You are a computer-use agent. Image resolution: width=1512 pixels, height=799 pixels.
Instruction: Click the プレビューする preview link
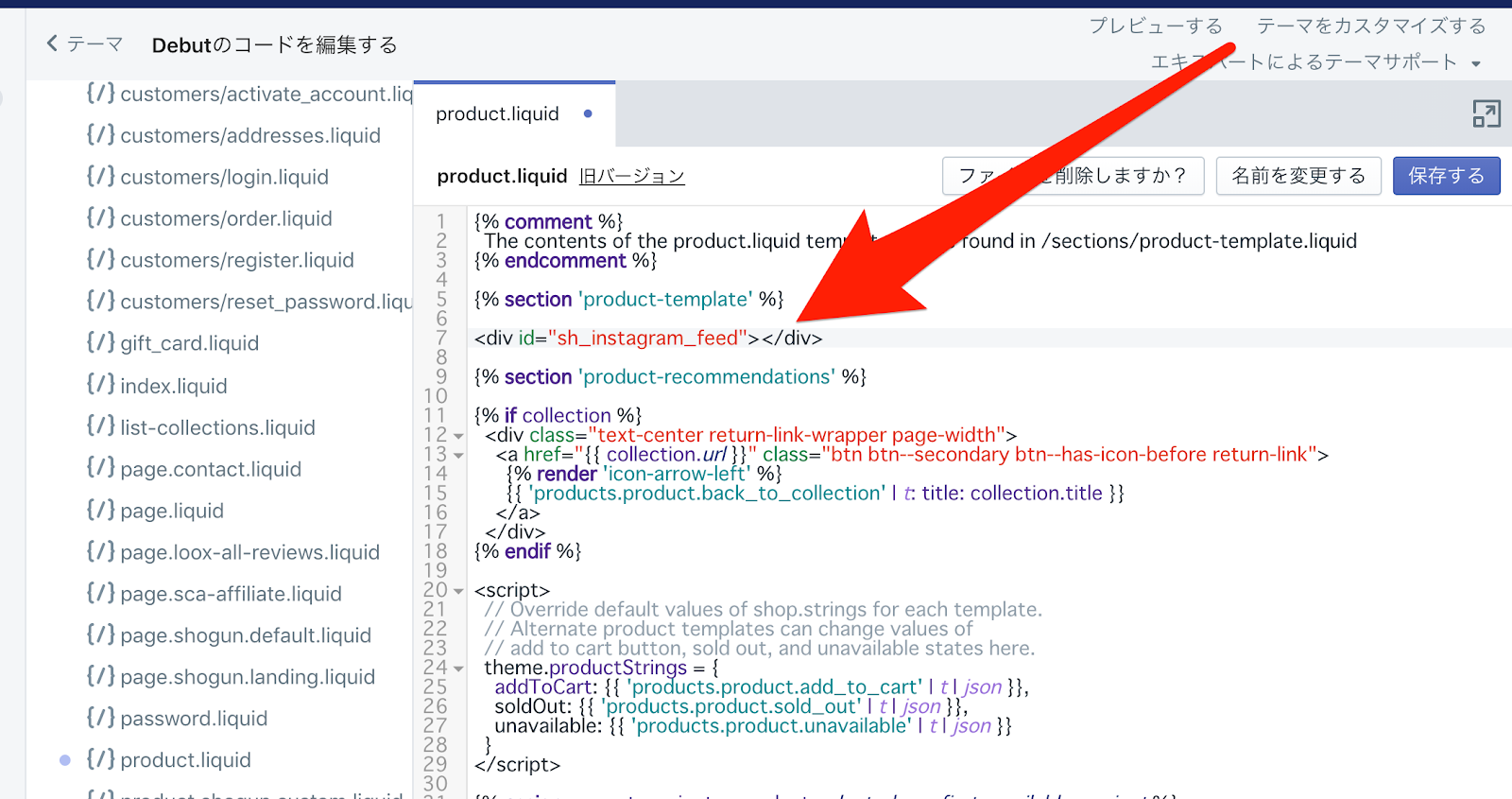[1156, 26]
